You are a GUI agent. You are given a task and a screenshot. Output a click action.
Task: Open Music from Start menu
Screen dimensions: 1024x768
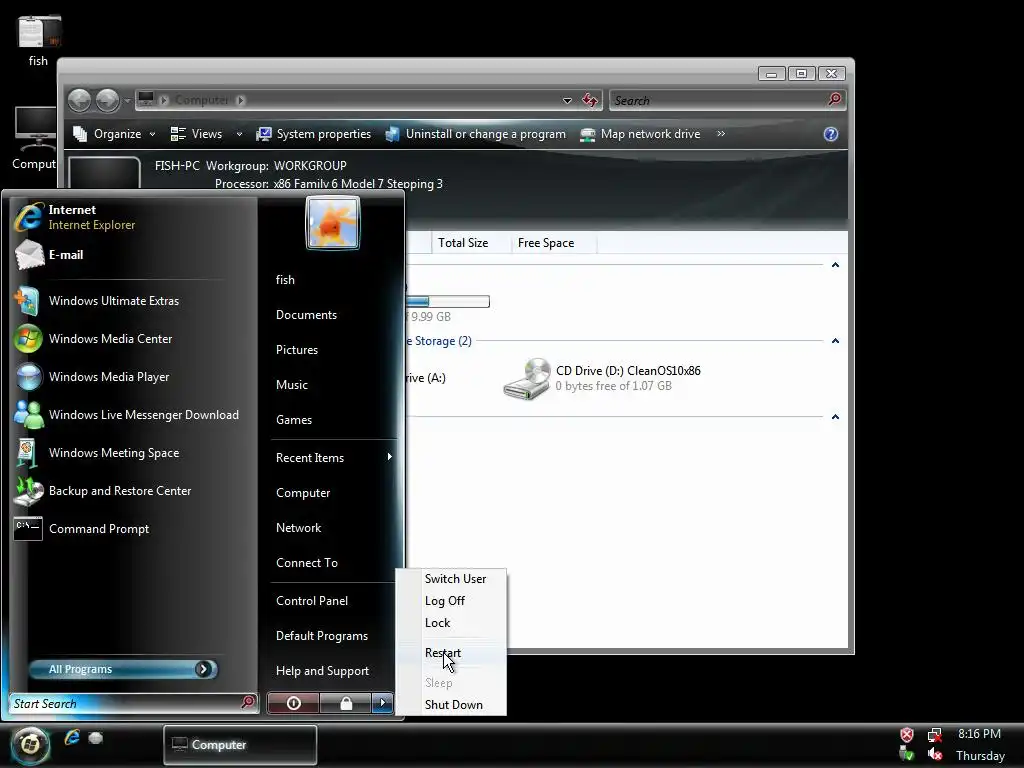[x=292, y=385]
